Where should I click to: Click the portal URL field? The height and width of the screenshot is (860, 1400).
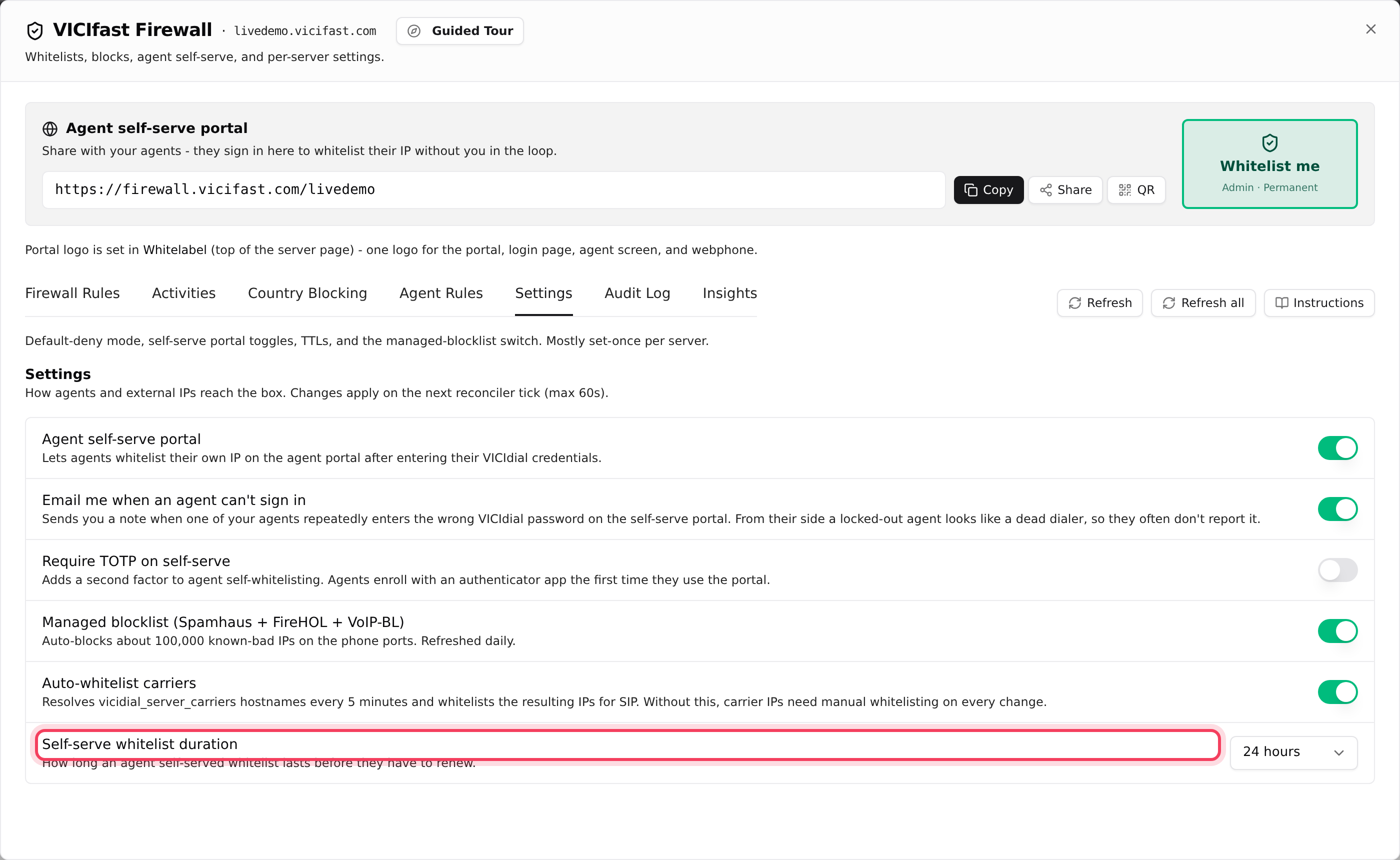[493, 190]
